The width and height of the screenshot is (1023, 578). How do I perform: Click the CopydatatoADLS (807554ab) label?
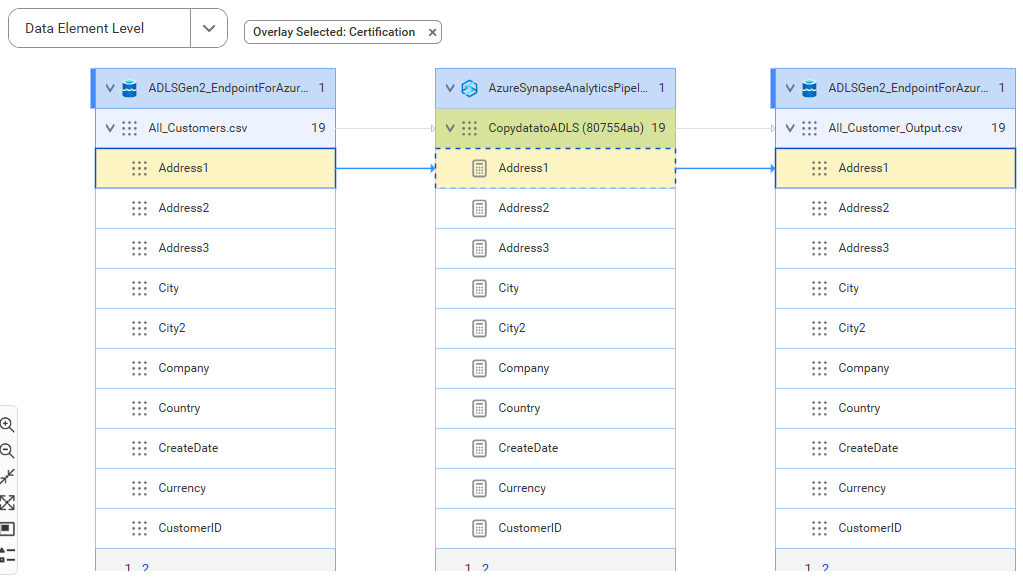tap(566, 129)
